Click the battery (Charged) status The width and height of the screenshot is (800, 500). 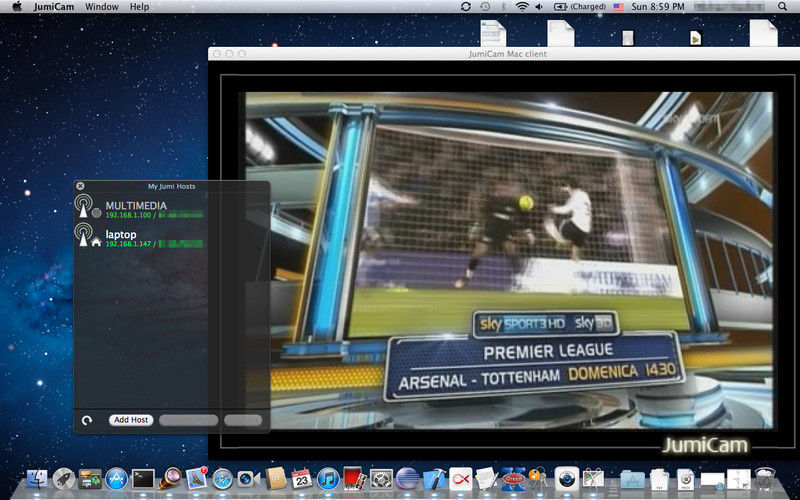580,7
